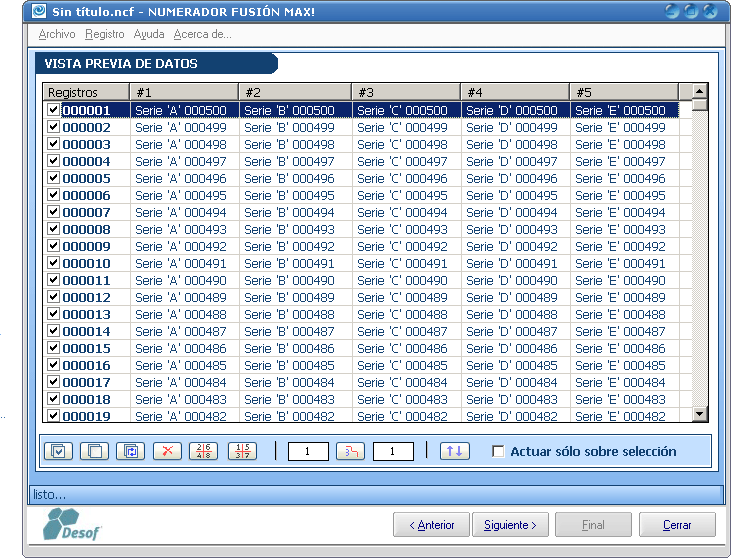Toggle checkbox for record 000005
This screenshot has width=731, height=558.
point(53,178)
